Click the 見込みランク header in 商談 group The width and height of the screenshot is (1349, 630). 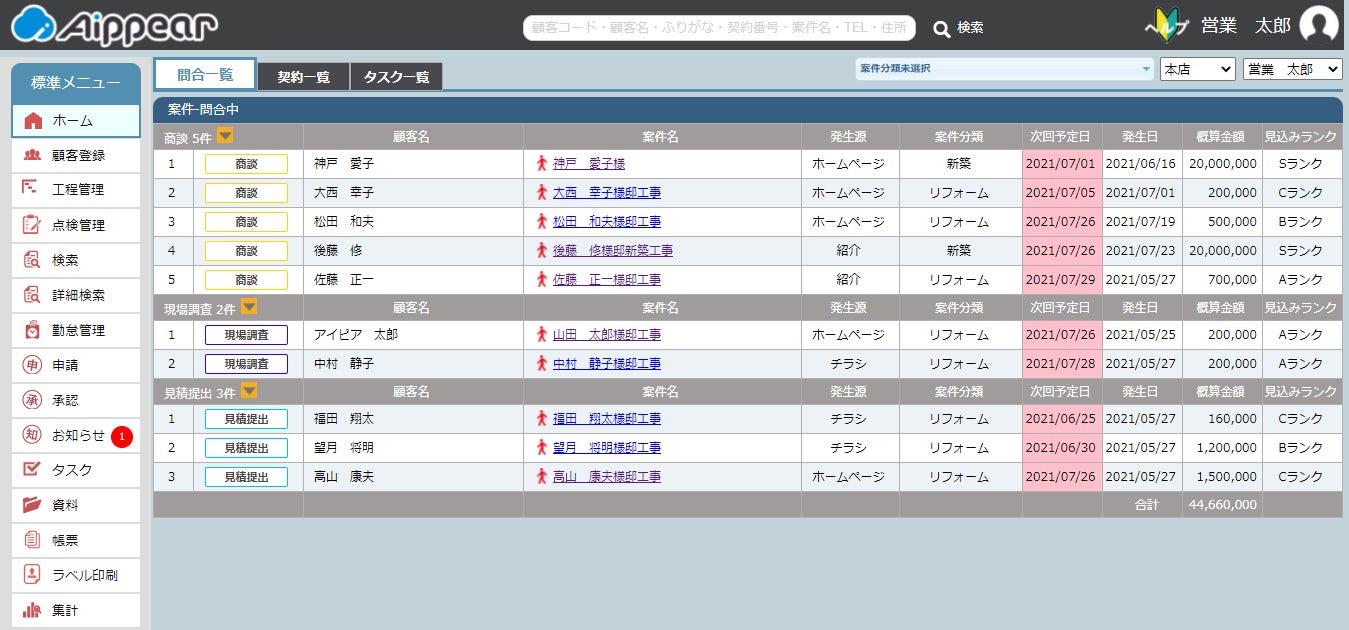pyautogui.click(x=1301, y=137)
